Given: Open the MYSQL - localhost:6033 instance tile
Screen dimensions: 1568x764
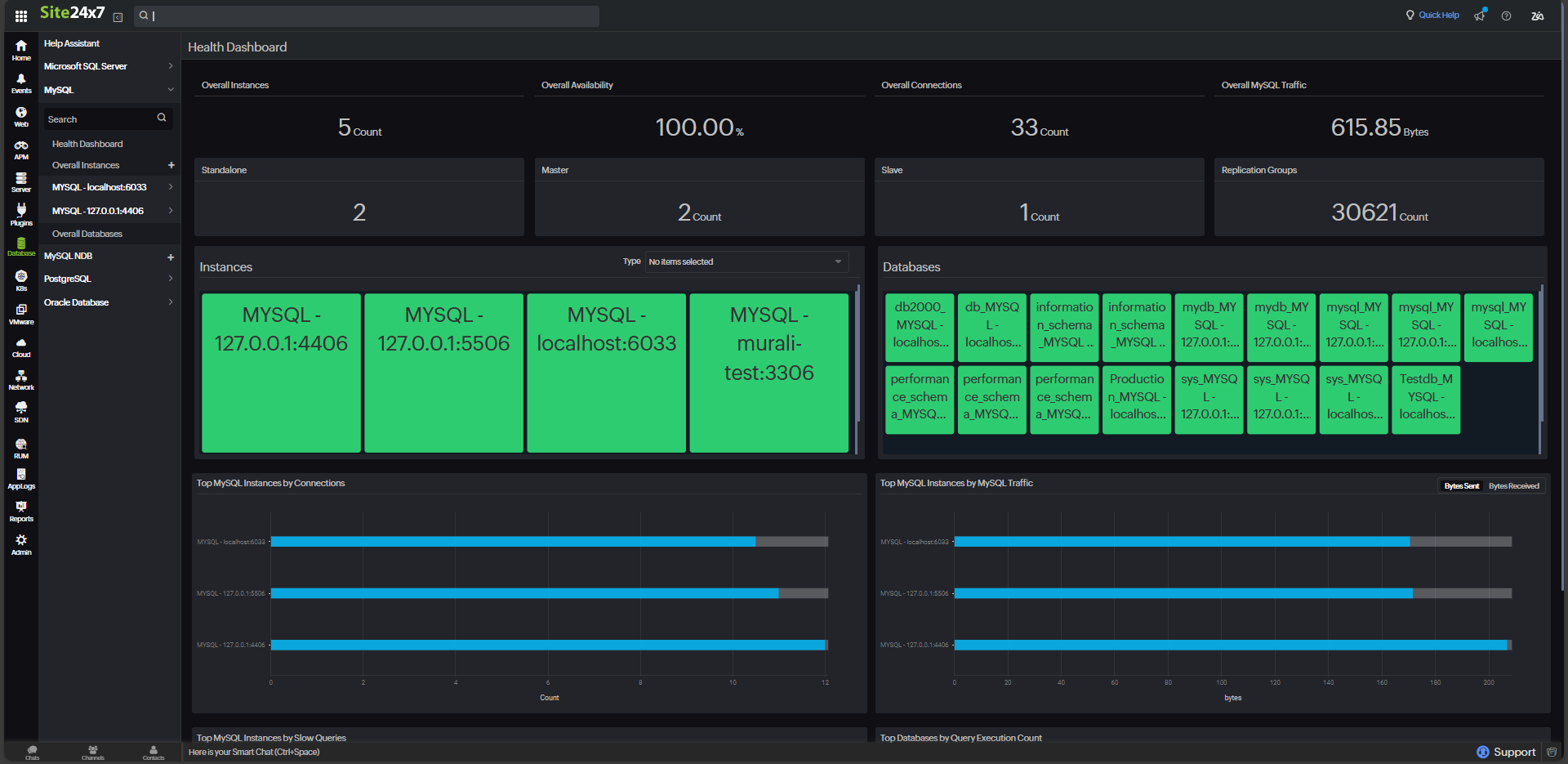Looking at the screenshot, I should (x=606, y=373).
